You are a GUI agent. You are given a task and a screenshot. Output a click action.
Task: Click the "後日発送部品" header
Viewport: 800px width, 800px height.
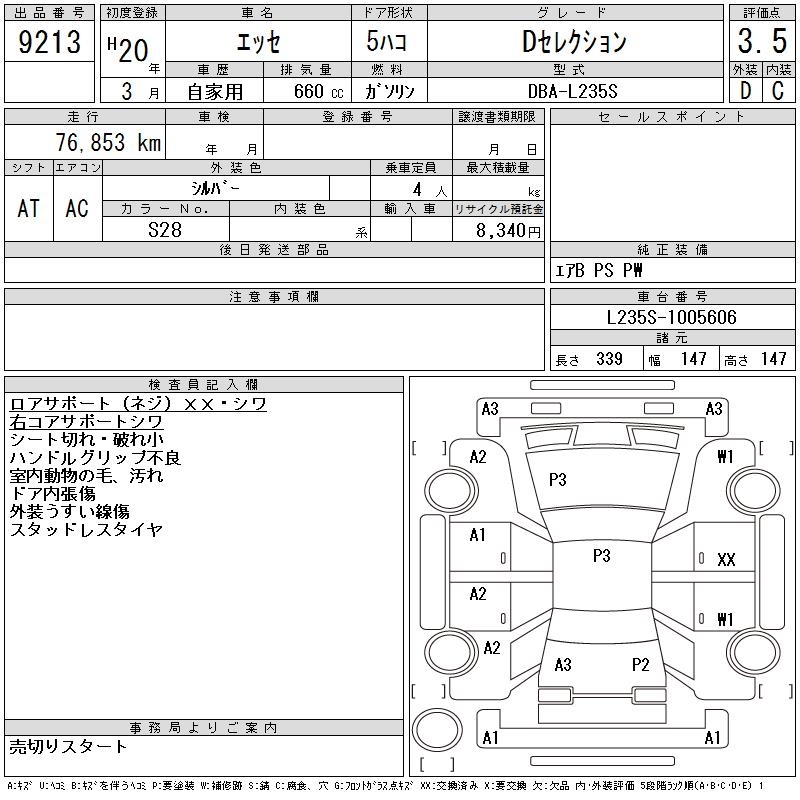[x=274, y=249]
